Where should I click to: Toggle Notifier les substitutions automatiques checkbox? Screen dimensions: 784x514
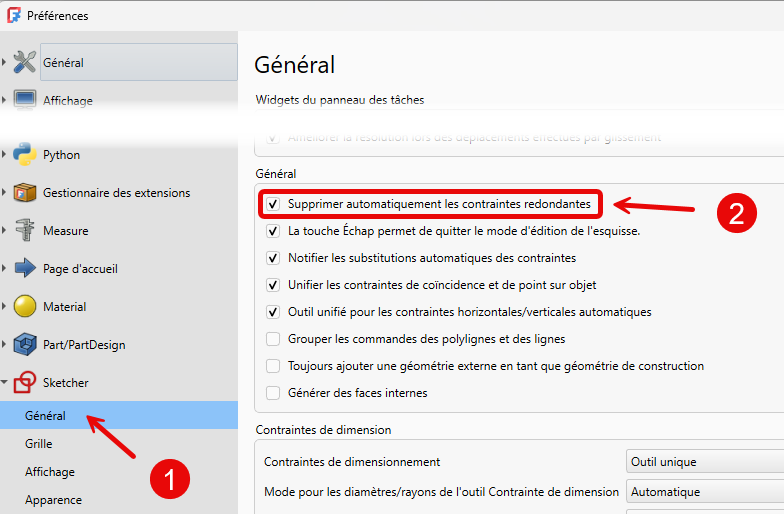click(x=273, y=258)
